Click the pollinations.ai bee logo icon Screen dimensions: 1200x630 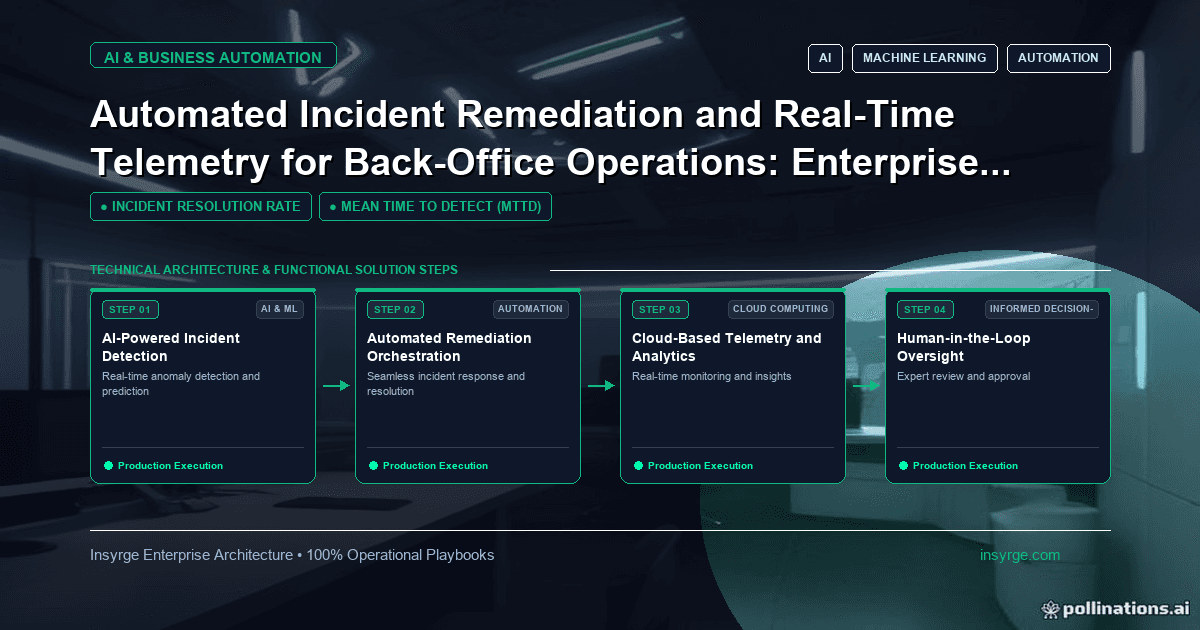[x=1050, y=608]
